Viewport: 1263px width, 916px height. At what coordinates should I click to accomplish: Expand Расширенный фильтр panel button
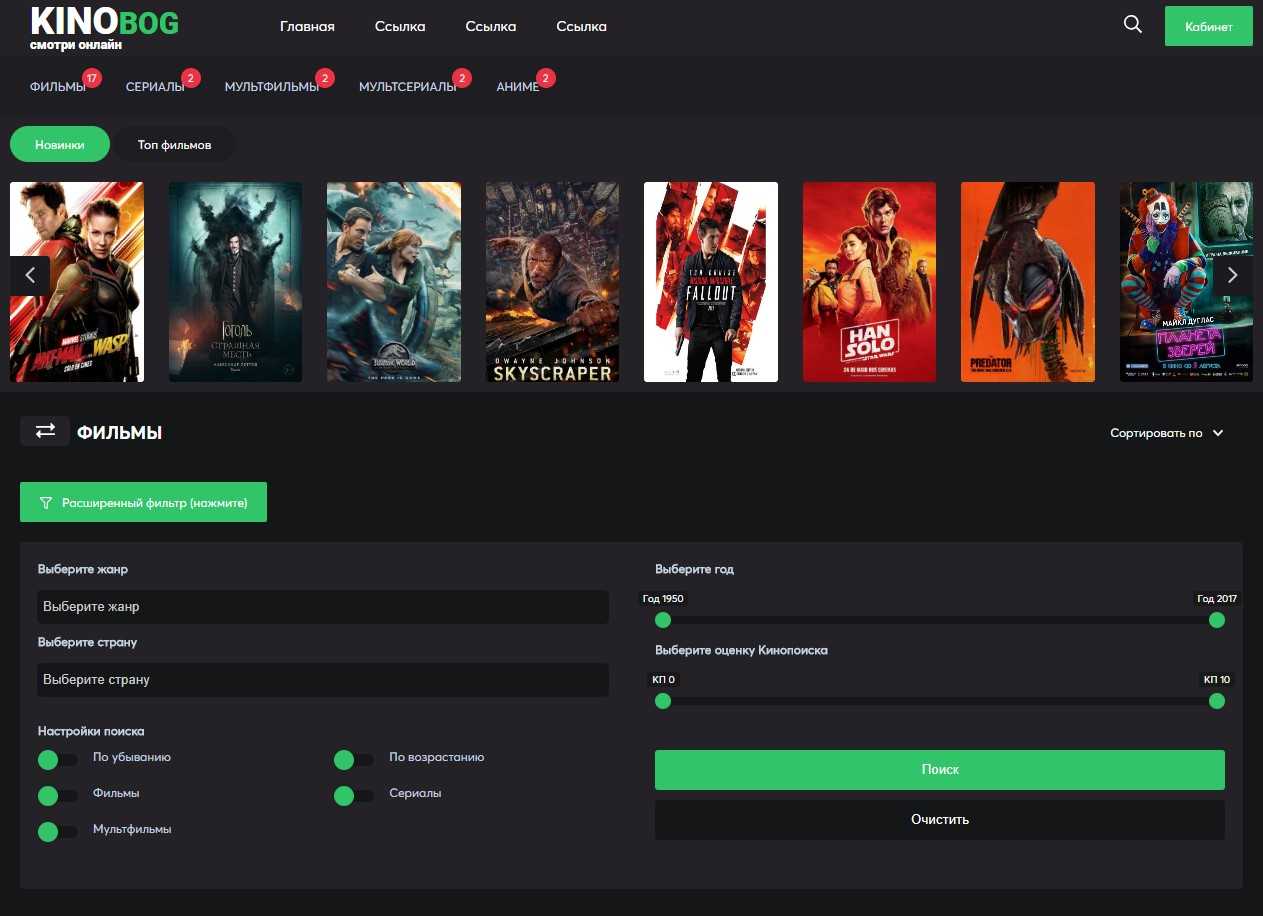(x=143, y=502)
